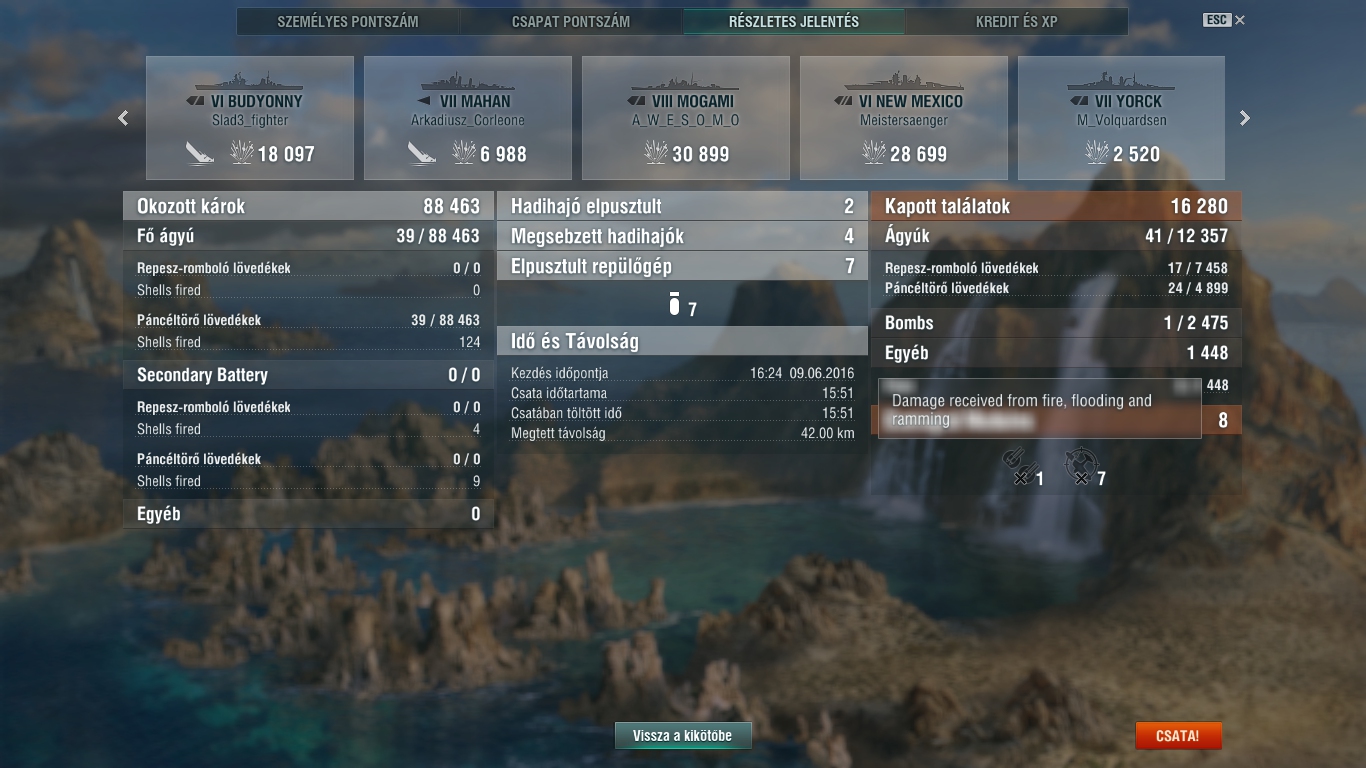Click the left arrow of the ship carousel
Screen dimensions: 1366x768
123,118
